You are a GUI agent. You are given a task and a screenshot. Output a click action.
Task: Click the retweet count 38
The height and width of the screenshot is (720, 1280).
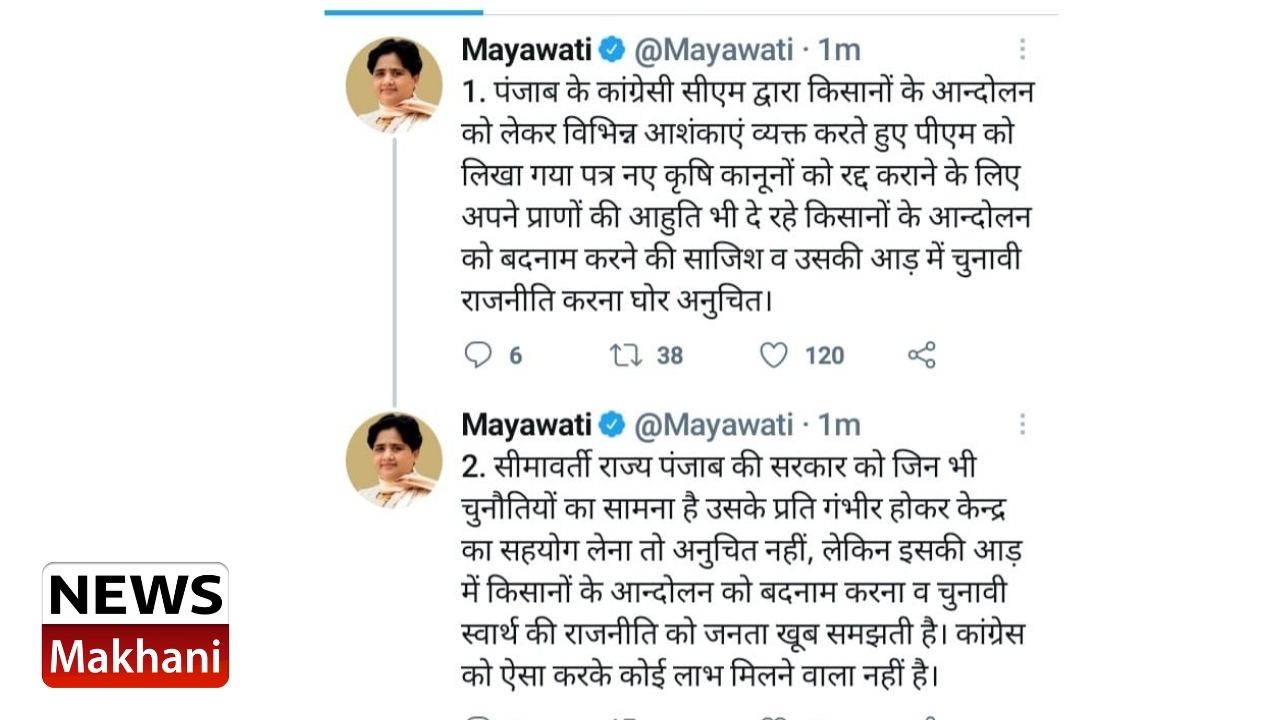[669, 355]
